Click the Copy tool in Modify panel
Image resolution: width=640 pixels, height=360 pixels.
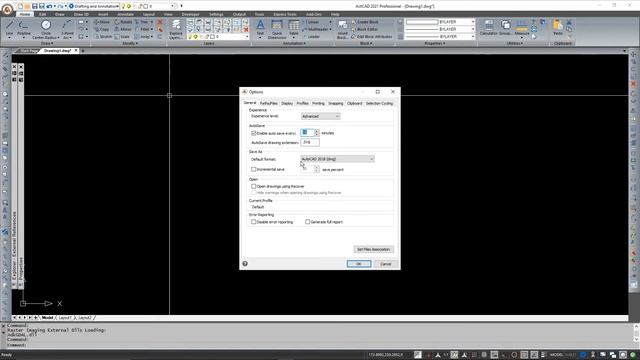click(x=102, y=29)
